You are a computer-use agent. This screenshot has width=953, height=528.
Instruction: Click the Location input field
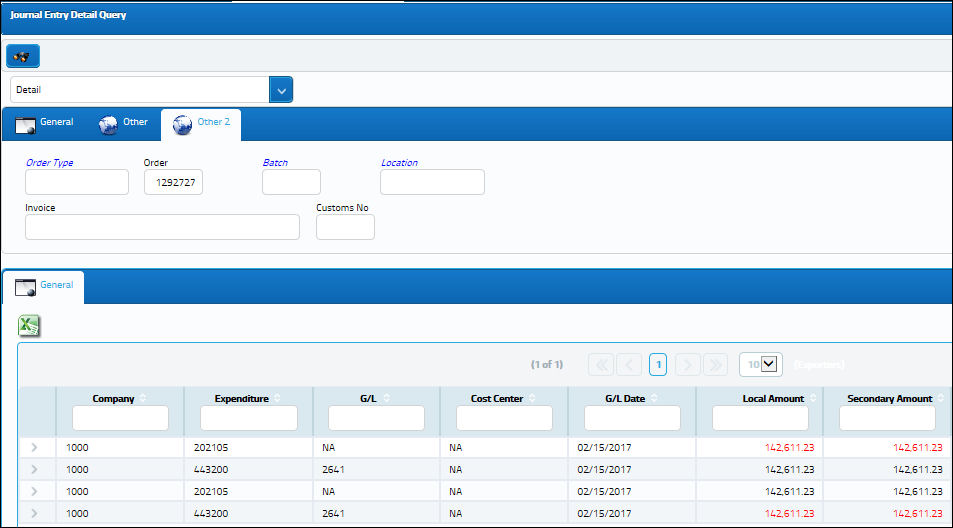pyautogui.click(x=432, y=182)
